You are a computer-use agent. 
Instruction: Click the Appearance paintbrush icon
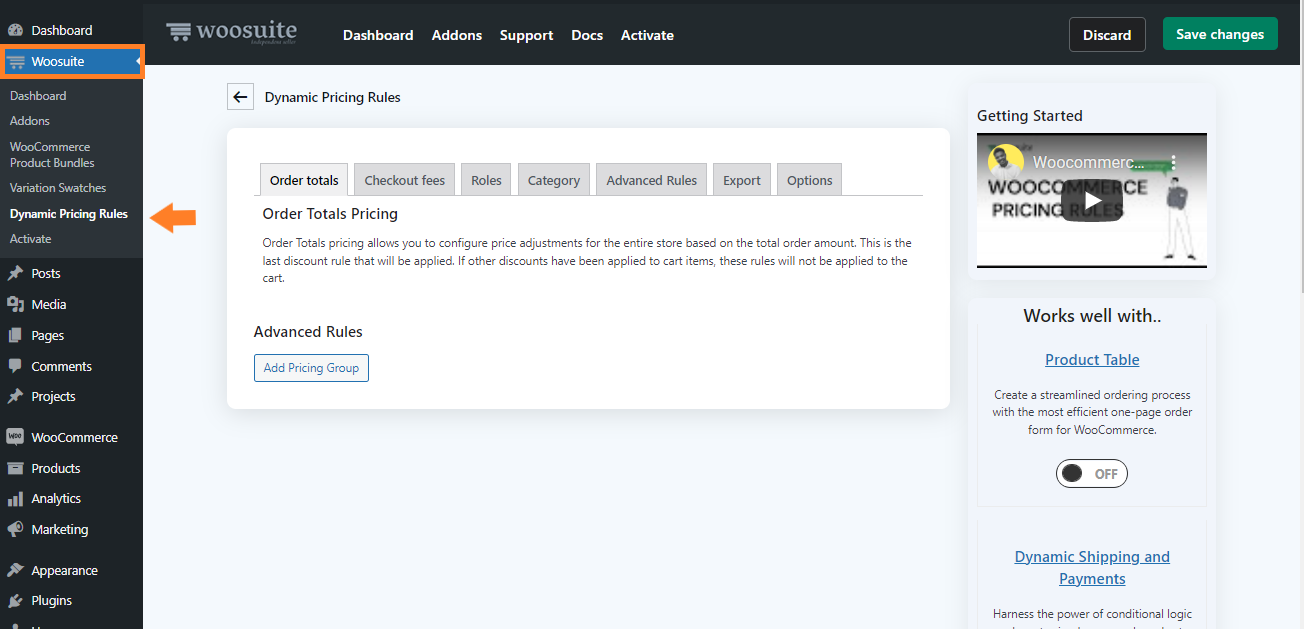tap(15, 570)
